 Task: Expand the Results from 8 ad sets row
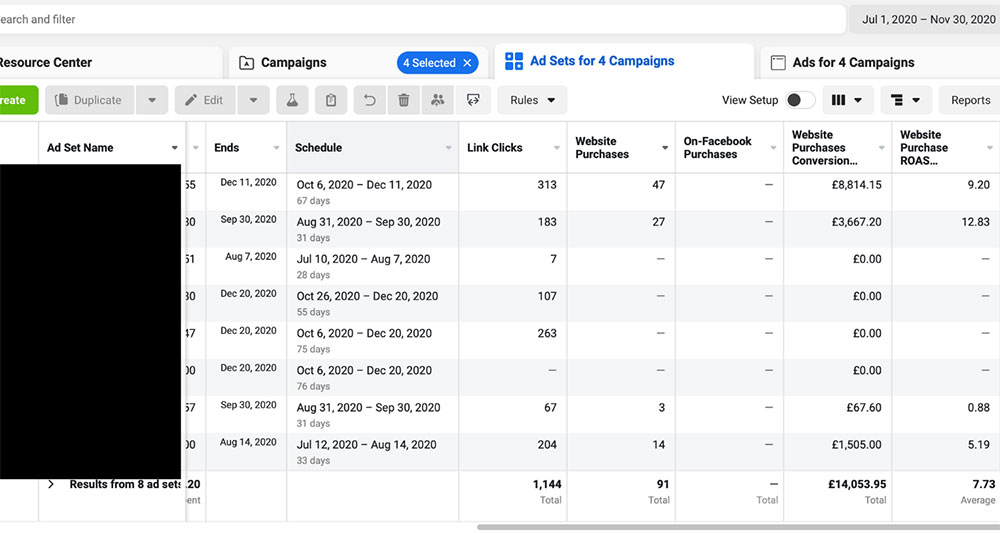[51, 484]
